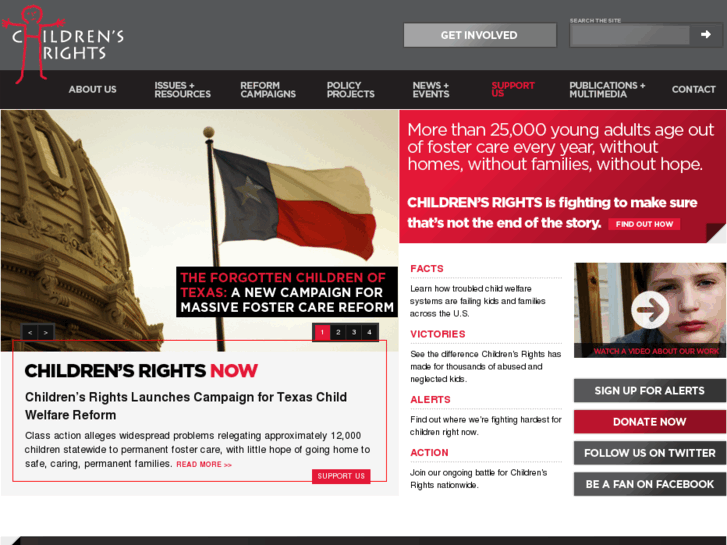Go to Policy Projects section
Screen dimensions: 727x545
point(351,90)
